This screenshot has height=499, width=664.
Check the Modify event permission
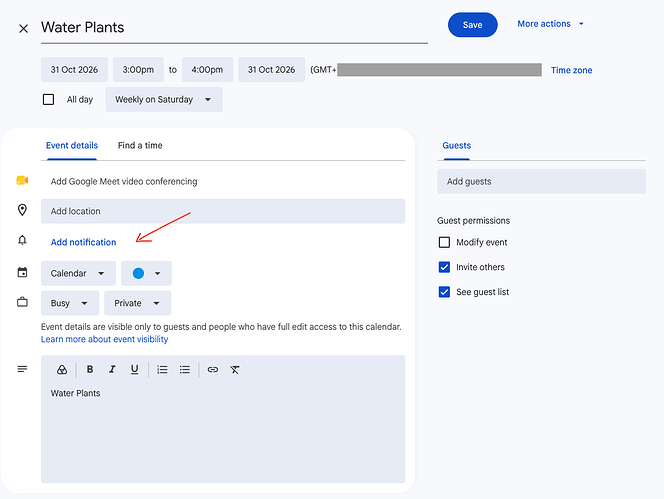444,242
